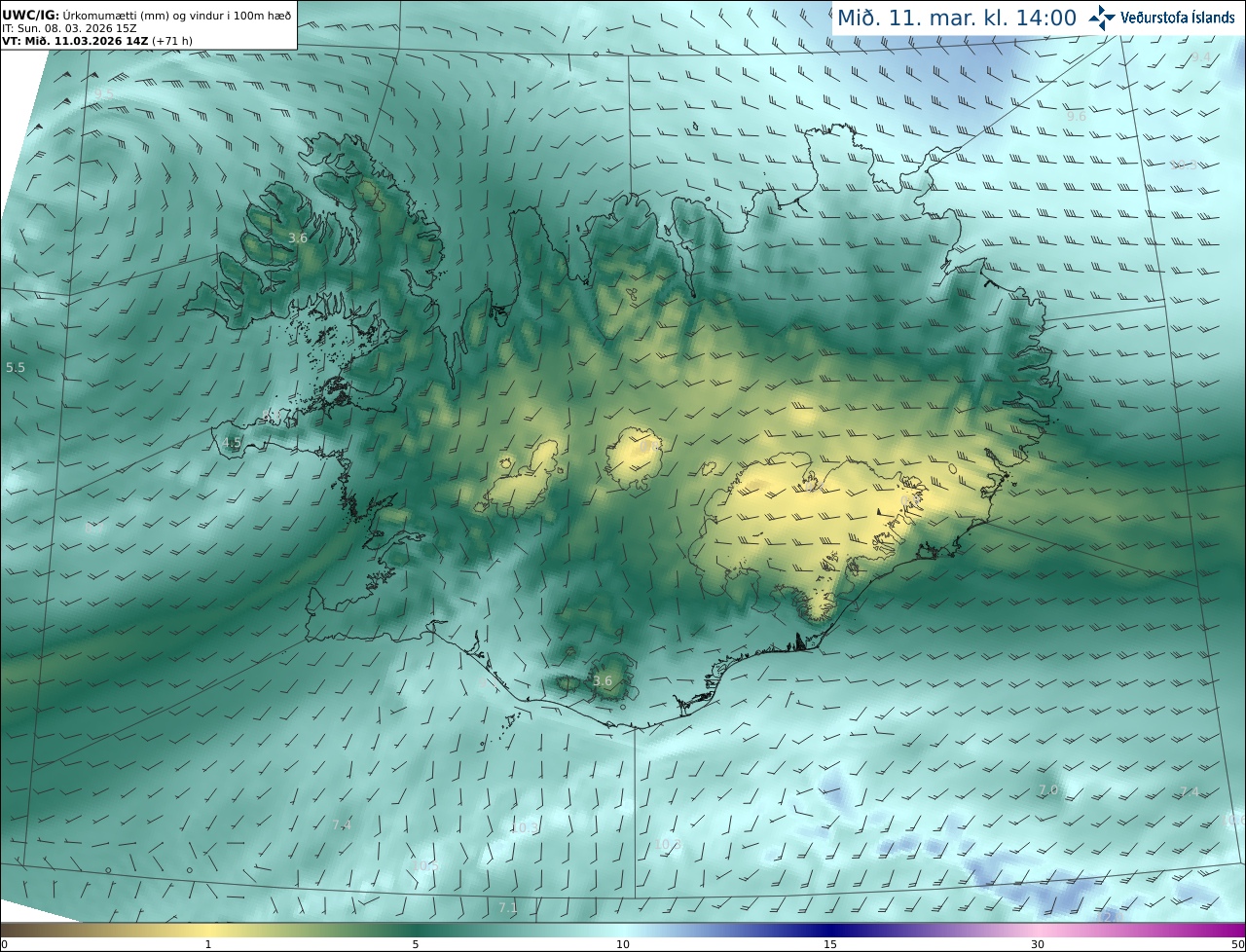The image size is (1246, 952).
Task: Click the 'VT: Mið. 11.03.2026 14Z' line
Action: 96,41
